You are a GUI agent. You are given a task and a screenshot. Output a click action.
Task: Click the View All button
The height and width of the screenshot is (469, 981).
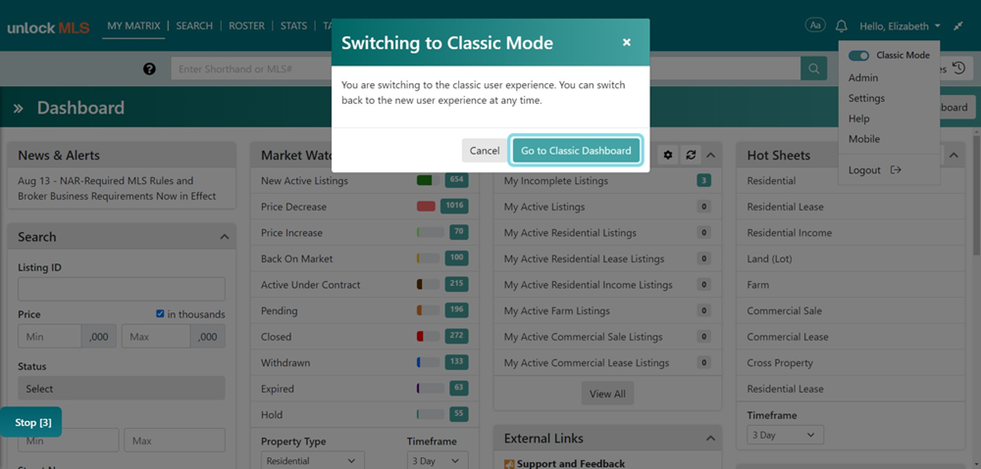(x=607, y=394)
